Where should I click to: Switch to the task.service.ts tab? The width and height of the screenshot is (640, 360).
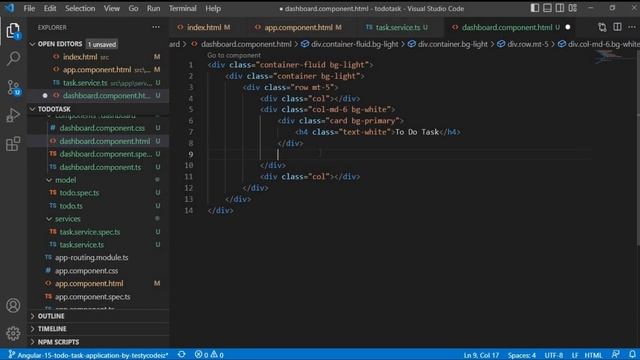[x=398, y=27]
